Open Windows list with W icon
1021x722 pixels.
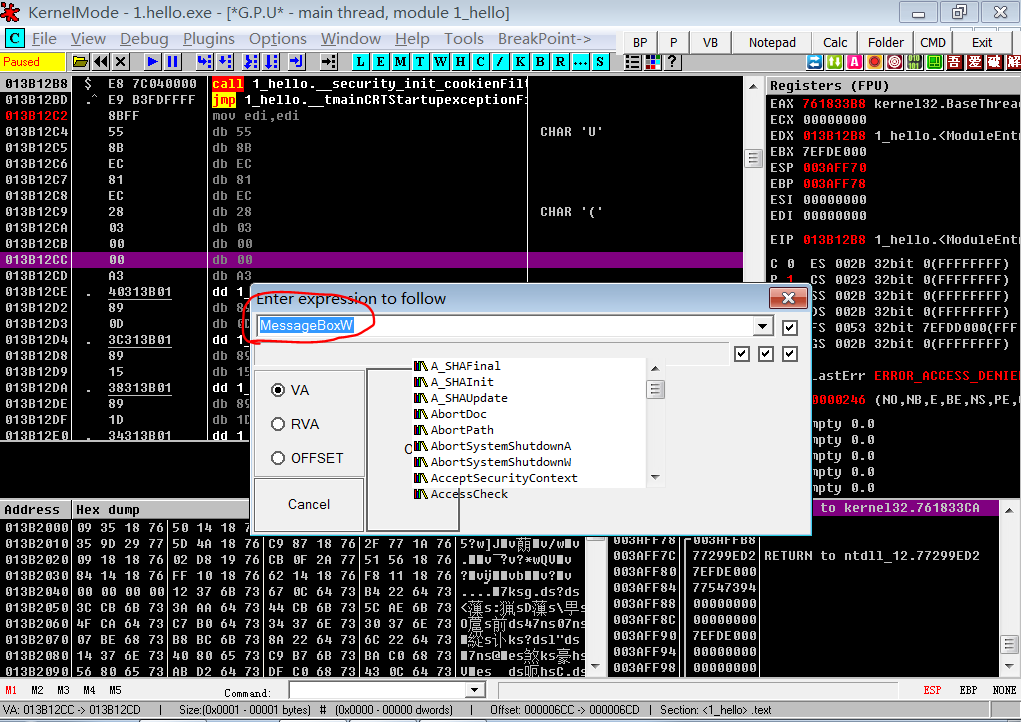pos(441,62)
